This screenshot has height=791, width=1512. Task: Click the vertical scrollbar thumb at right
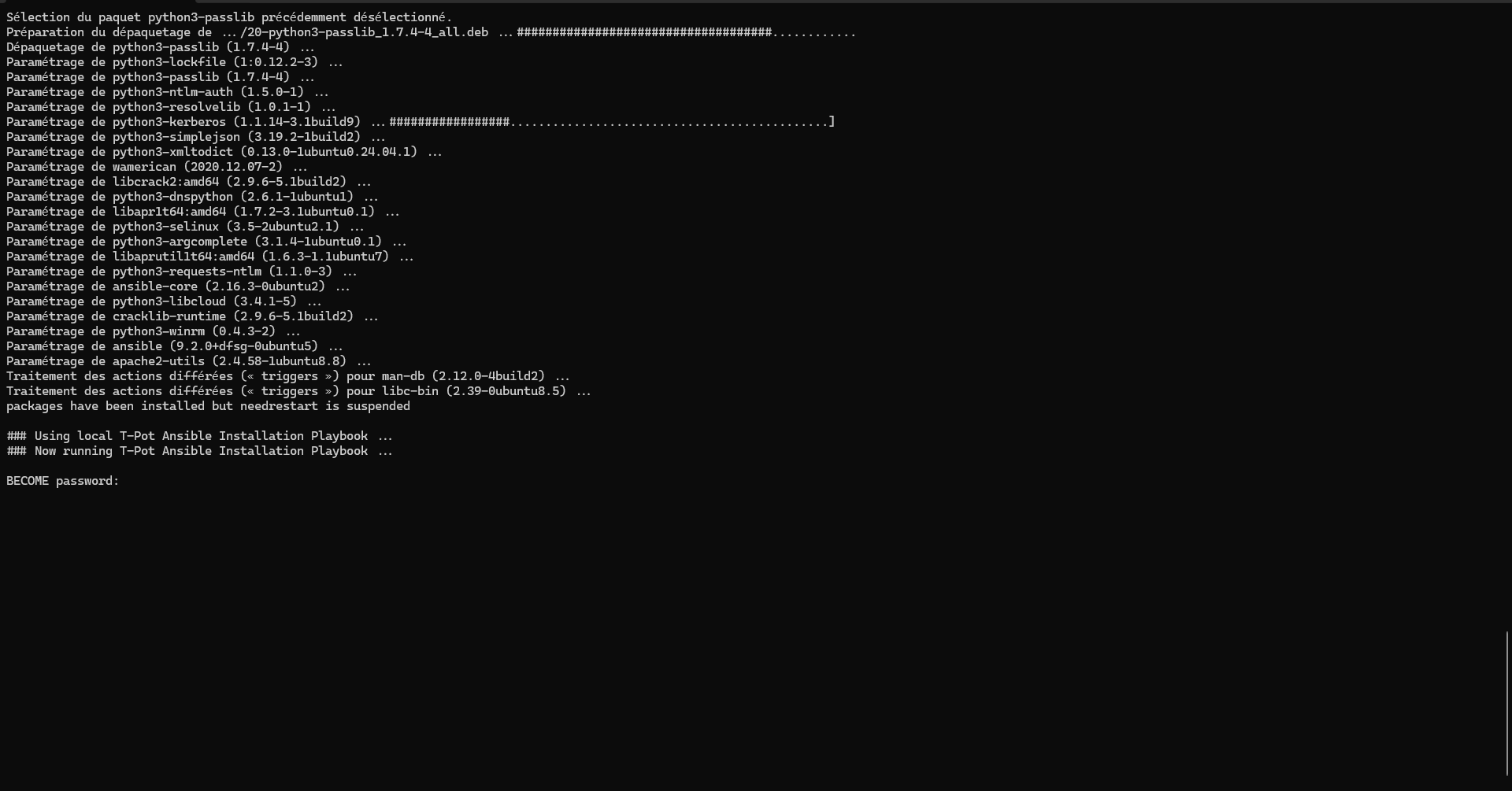(1507, 703)
